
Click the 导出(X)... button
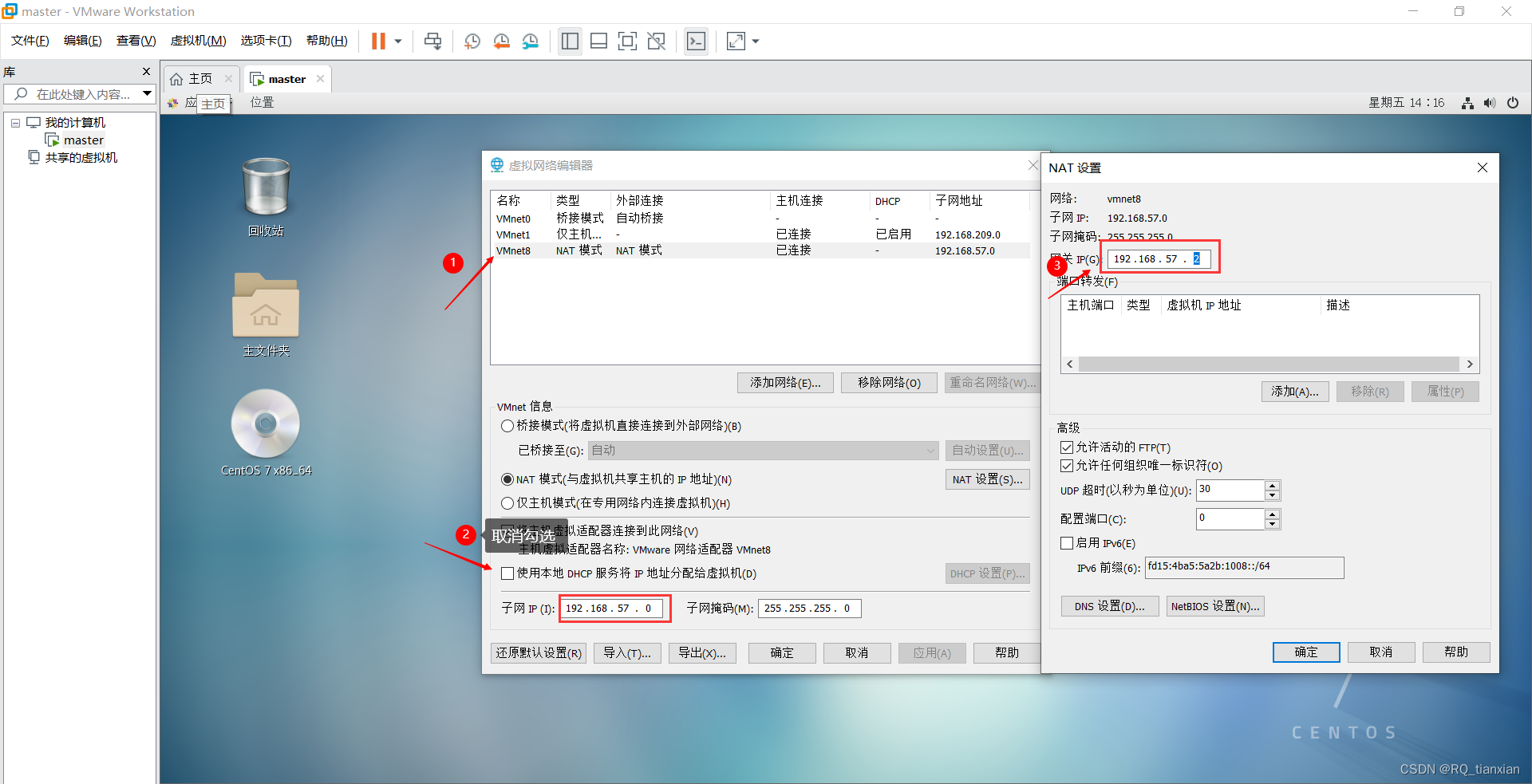(702, 653)
